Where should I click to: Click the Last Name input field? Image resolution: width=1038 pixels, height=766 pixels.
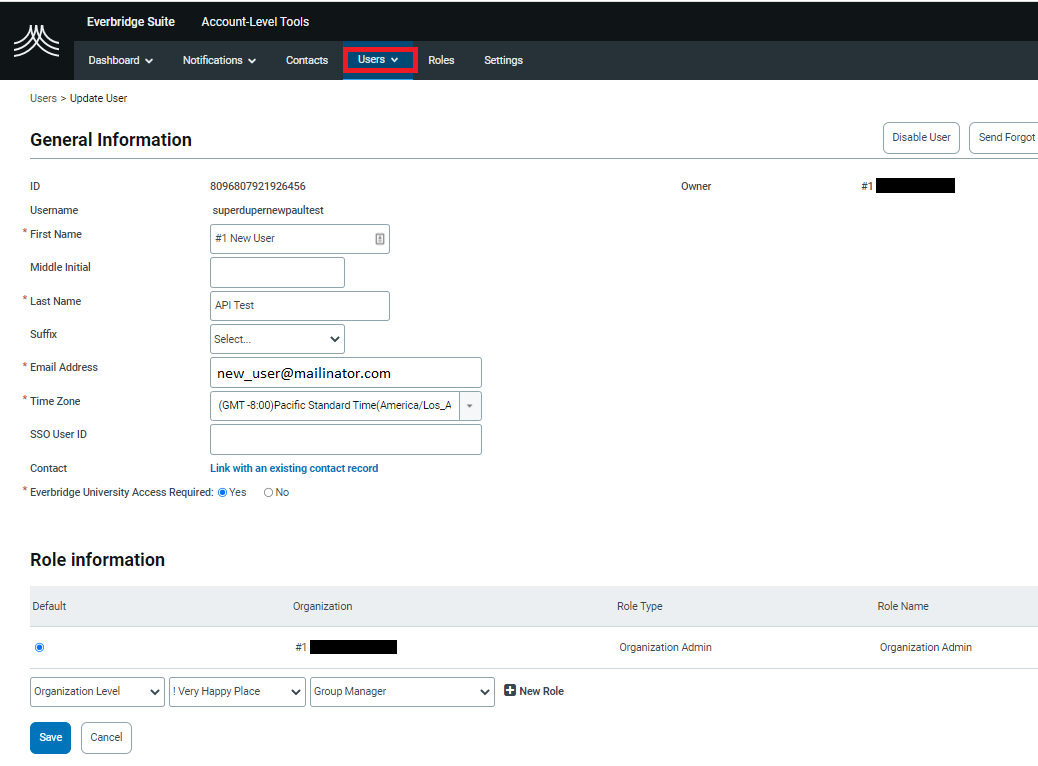(300, 306)
